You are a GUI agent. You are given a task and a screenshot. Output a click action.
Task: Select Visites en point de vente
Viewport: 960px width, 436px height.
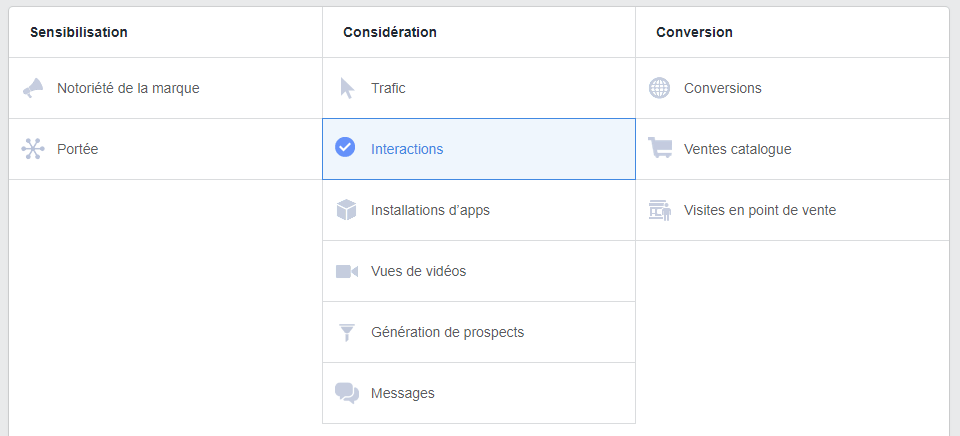pyautogui.click(x=760, y=210)
